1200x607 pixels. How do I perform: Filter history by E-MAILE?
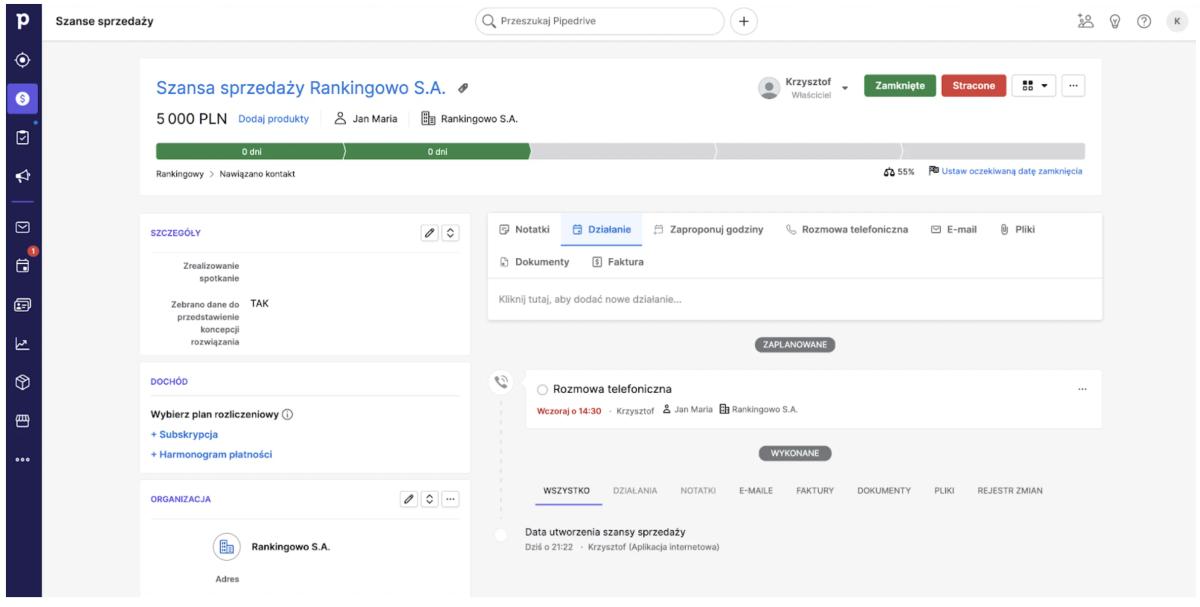click(x=756, y=490)
